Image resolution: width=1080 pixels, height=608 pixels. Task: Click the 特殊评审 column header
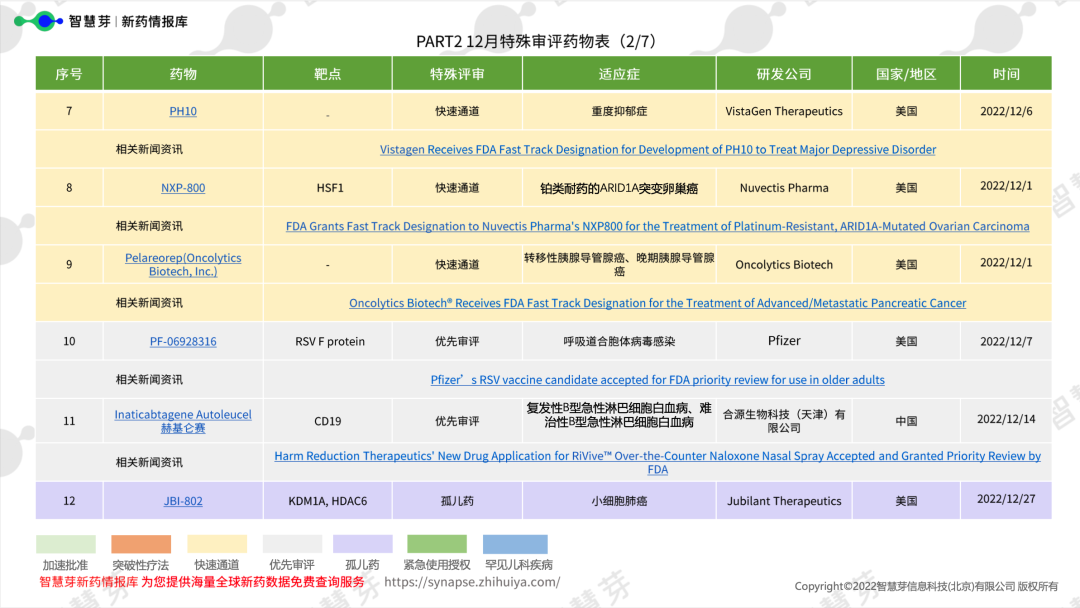click(457, 74)
